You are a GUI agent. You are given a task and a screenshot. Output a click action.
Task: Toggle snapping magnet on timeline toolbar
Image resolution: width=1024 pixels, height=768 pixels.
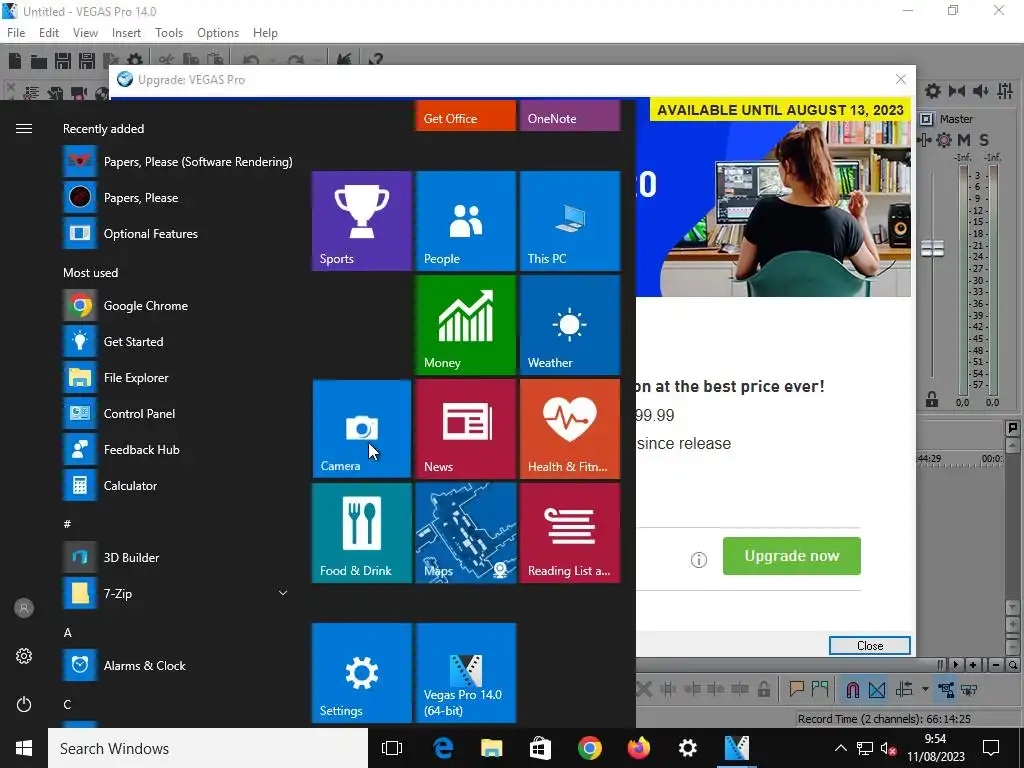tap(852, 689)
